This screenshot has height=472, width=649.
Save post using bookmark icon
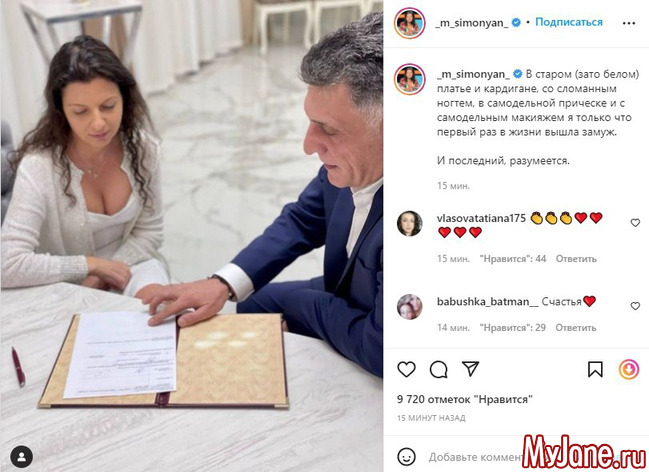595,369
